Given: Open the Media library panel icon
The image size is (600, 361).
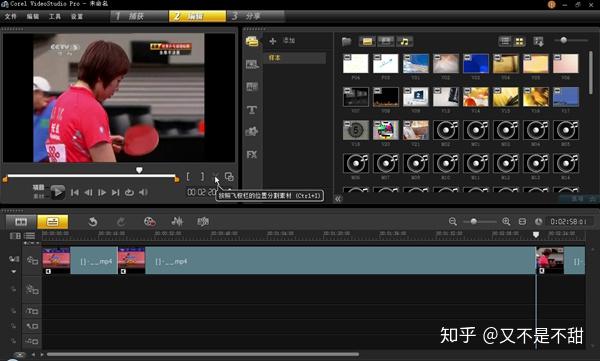Looking at the screenshot, I should pos(252,41).
